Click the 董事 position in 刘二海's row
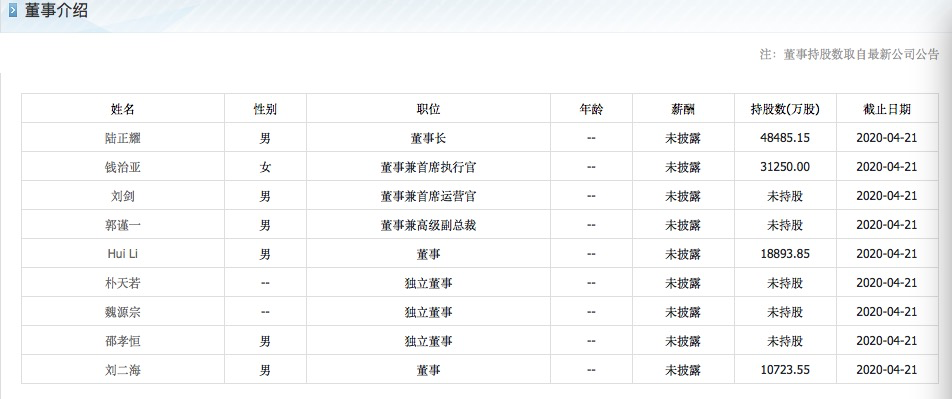This screenshot has width=952, height=399. point(428,370)
